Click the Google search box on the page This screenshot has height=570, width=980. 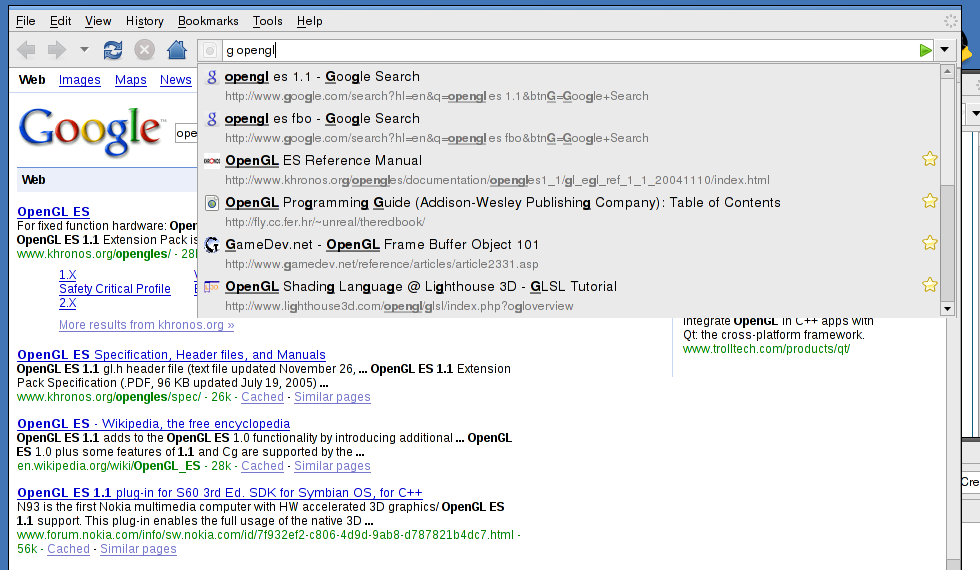[x=186, y=132]
